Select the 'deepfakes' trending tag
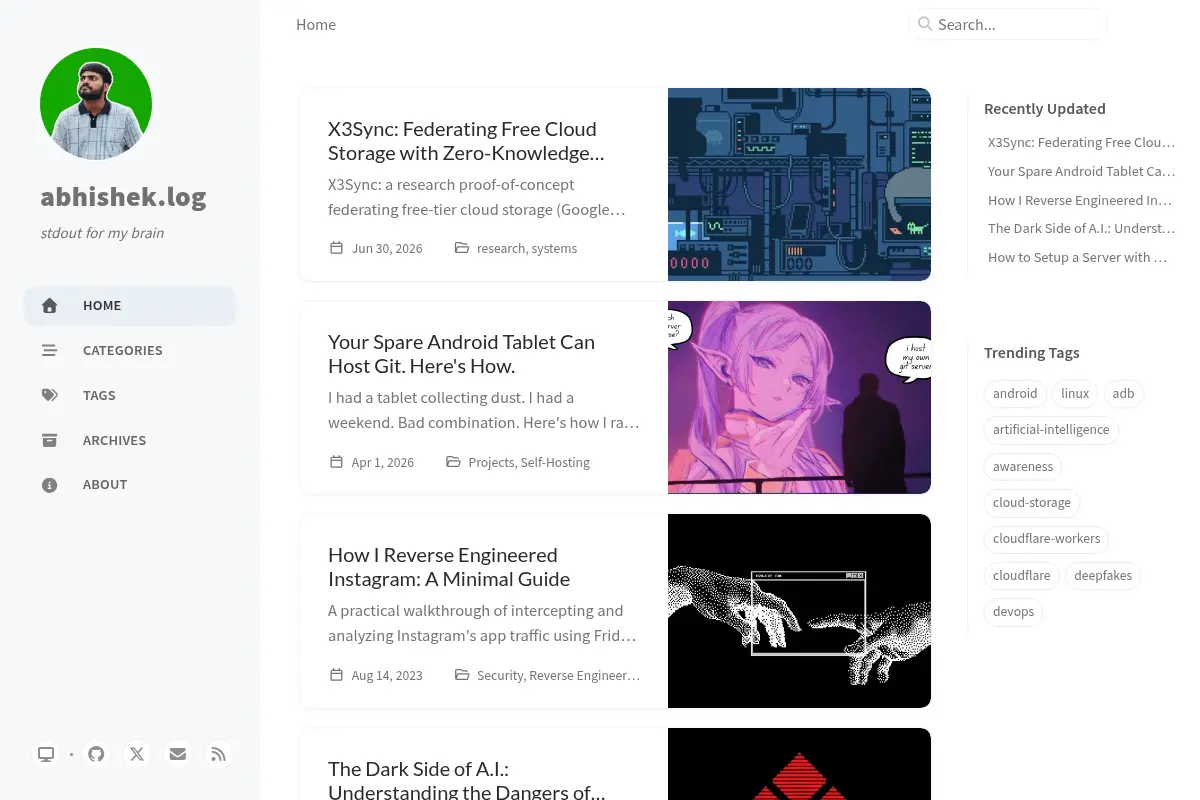The image size is (1200, 800). click(1103, 575)
